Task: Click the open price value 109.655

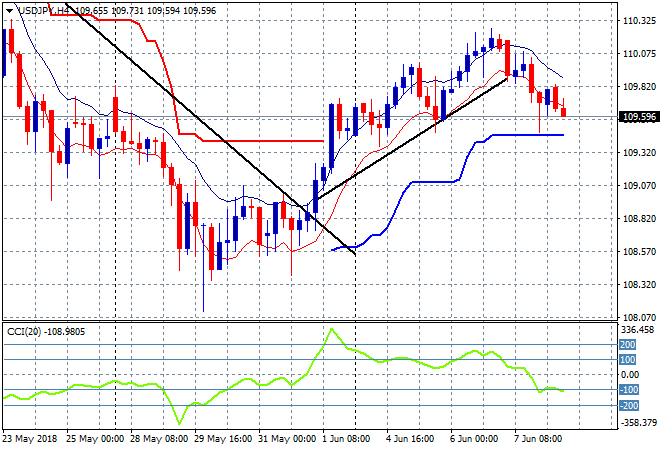Action: (x=91, y=11)
